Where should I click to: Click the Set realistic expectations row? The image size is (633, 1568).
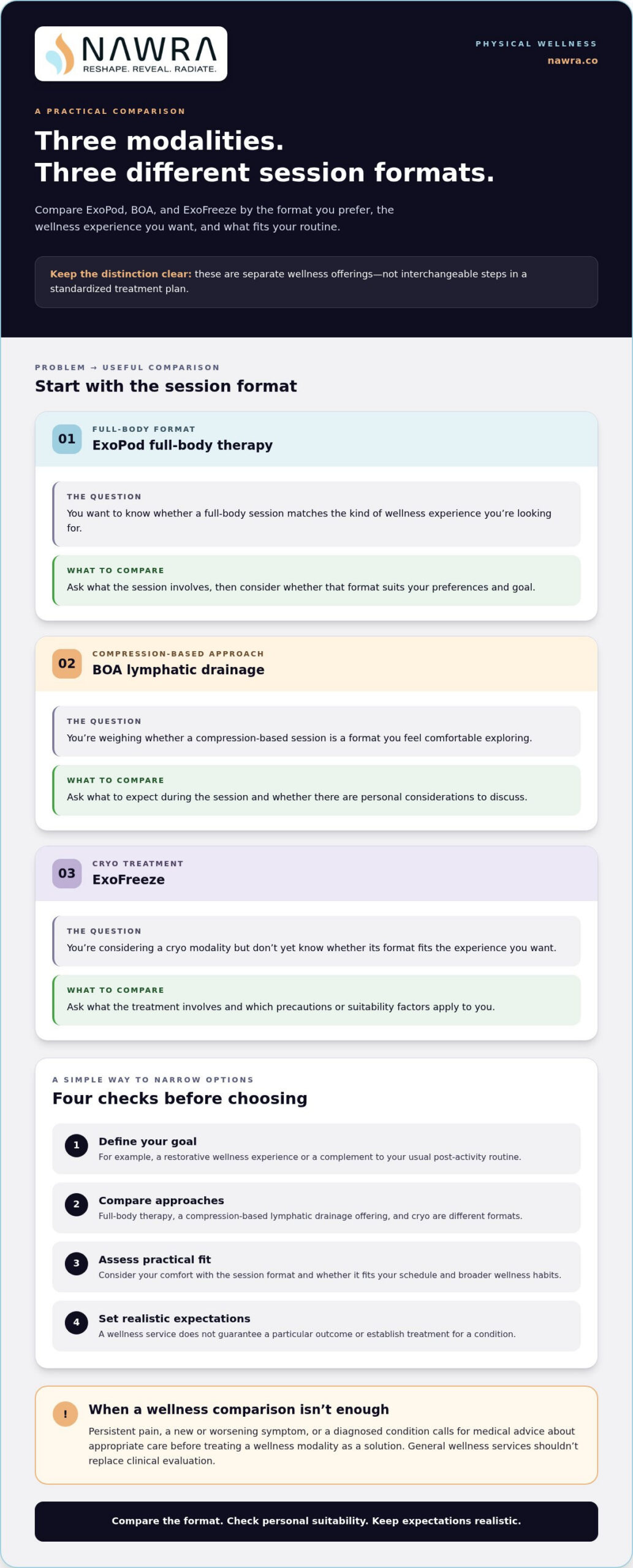[x=316, y=1326]
